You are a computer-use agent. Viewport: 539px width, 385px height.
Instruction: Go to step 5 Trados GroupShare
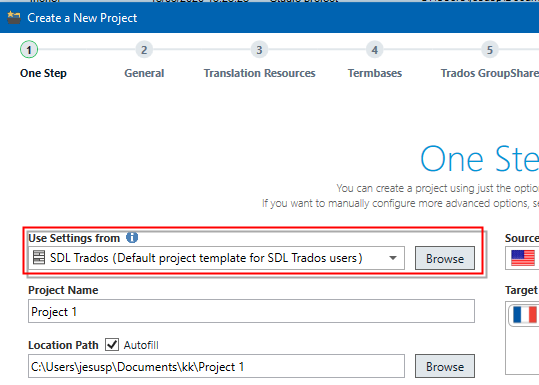point(490,50)
